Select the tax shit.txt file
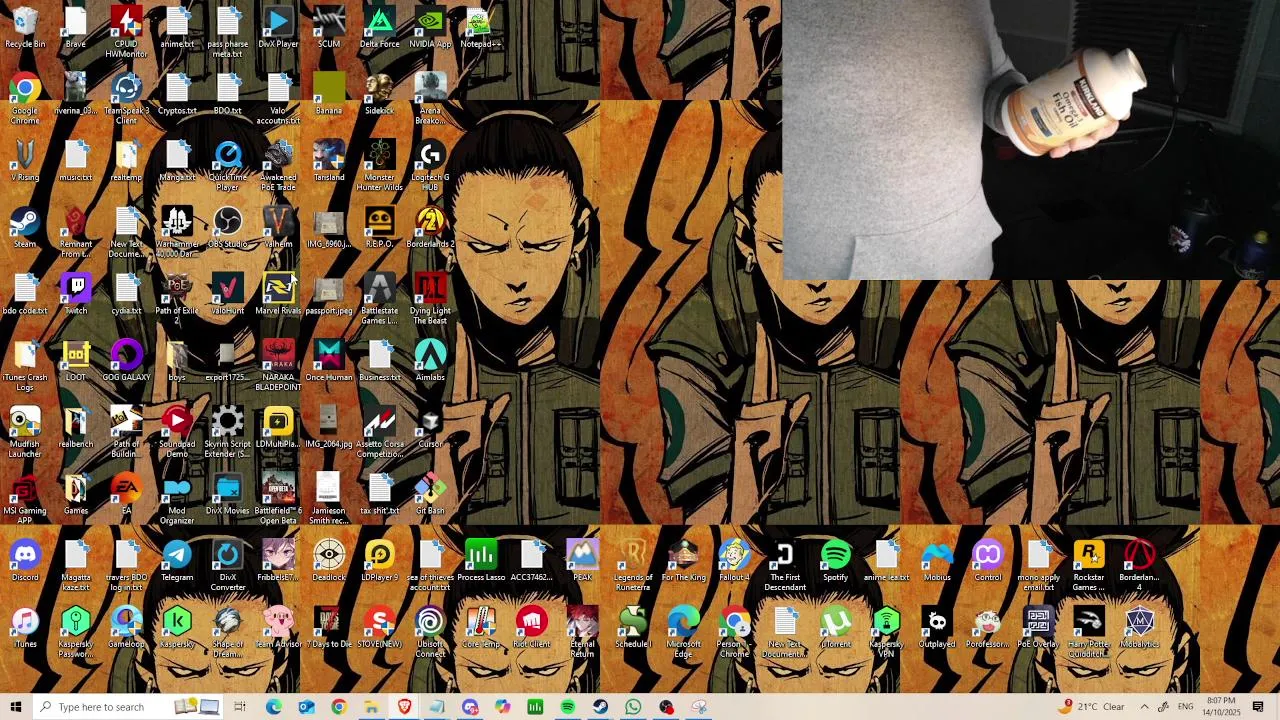 click(x=379, y=495)
